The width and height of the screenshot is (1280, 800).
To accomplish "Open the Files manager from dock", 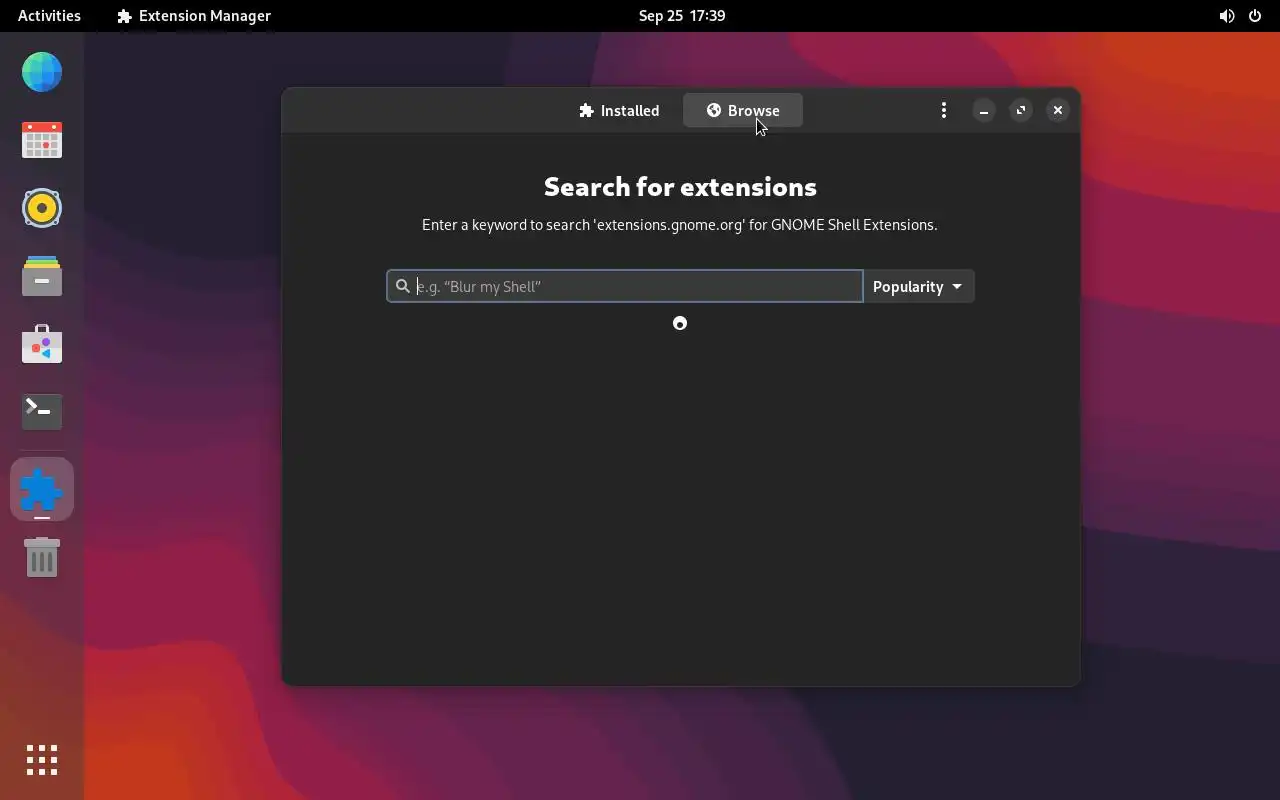I will [42, 276].
